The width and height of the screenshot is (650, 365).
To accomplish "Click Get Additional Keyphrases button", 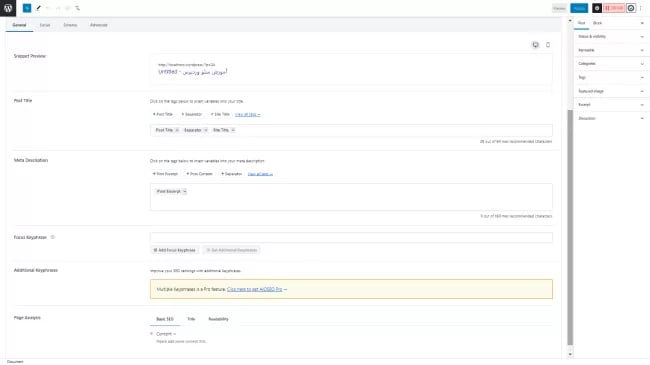I will tap(232, 250).
